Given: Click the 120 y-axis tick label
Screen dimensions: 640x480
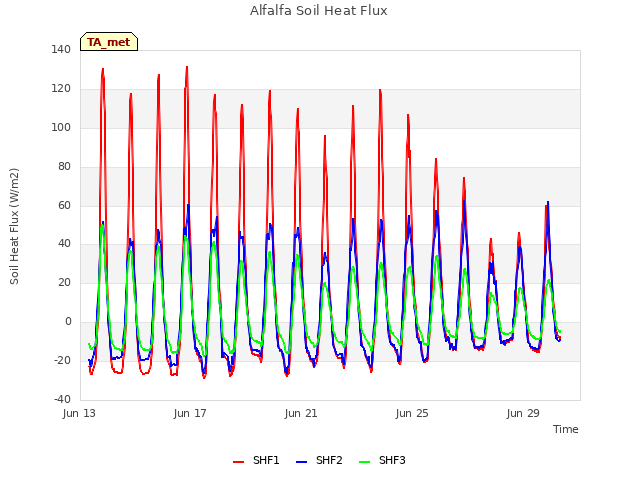Looking at the screenshot, I should pyautogui.click(x=61, y=88).
